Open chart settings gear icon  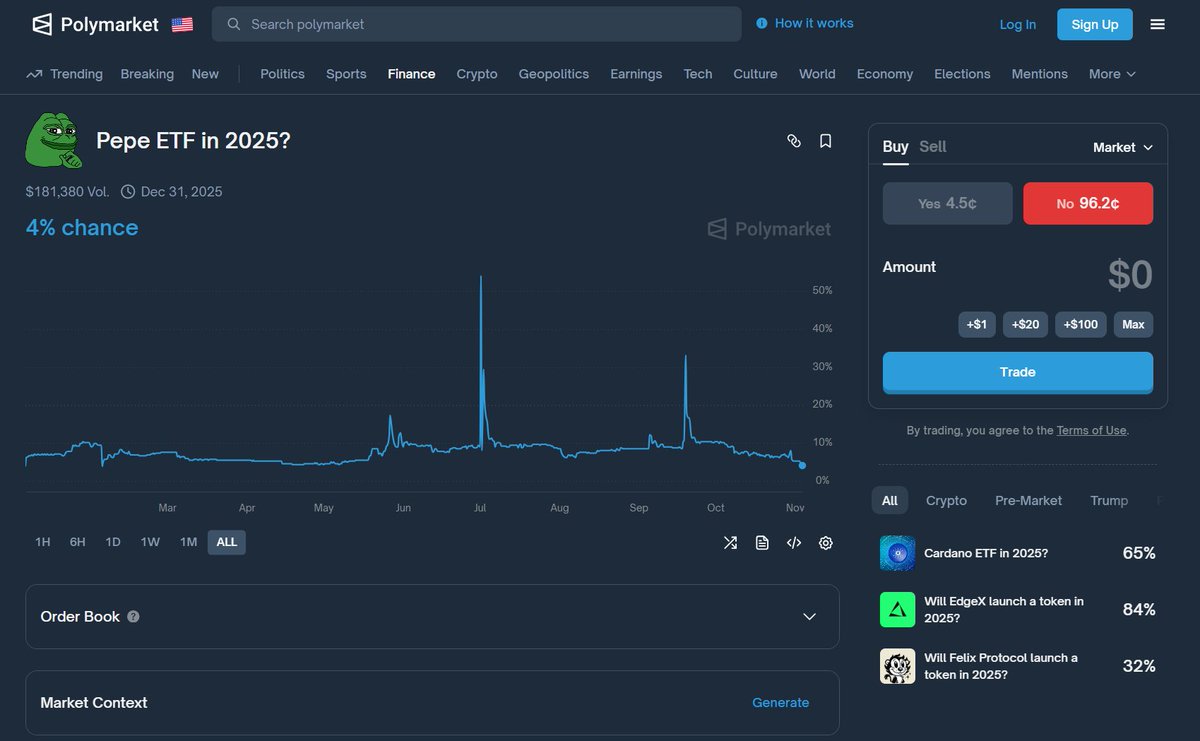click(x=825, y=543)
